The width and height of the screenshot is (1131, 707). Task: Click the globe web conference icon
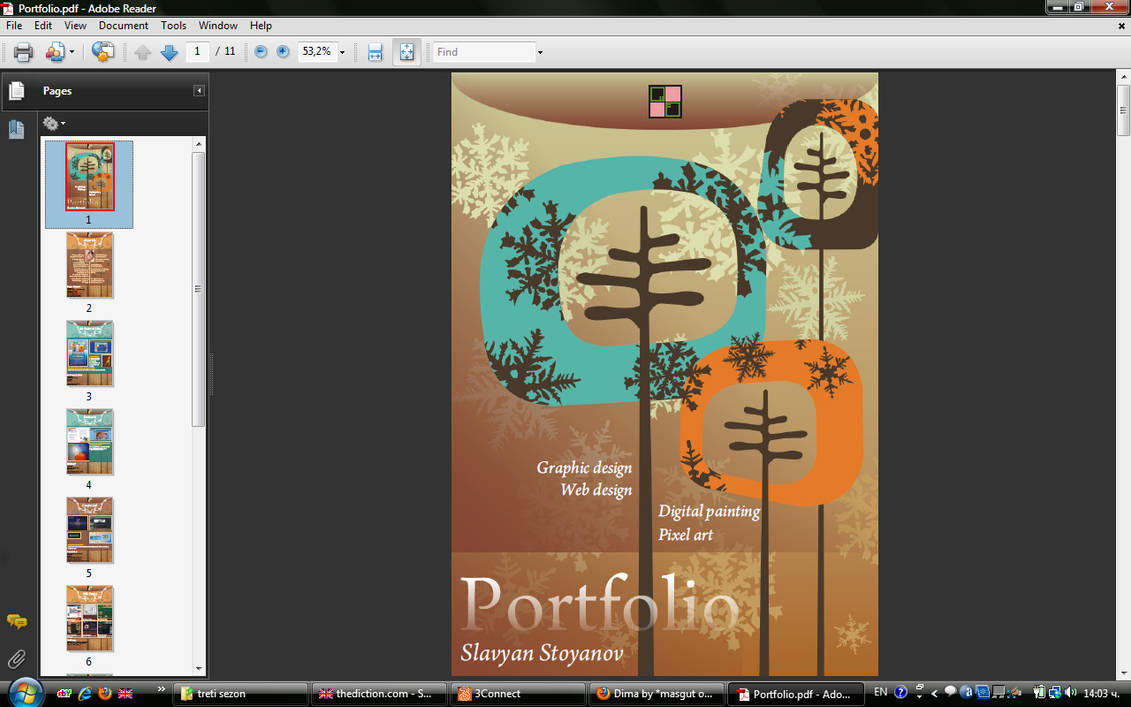[102, 52]
